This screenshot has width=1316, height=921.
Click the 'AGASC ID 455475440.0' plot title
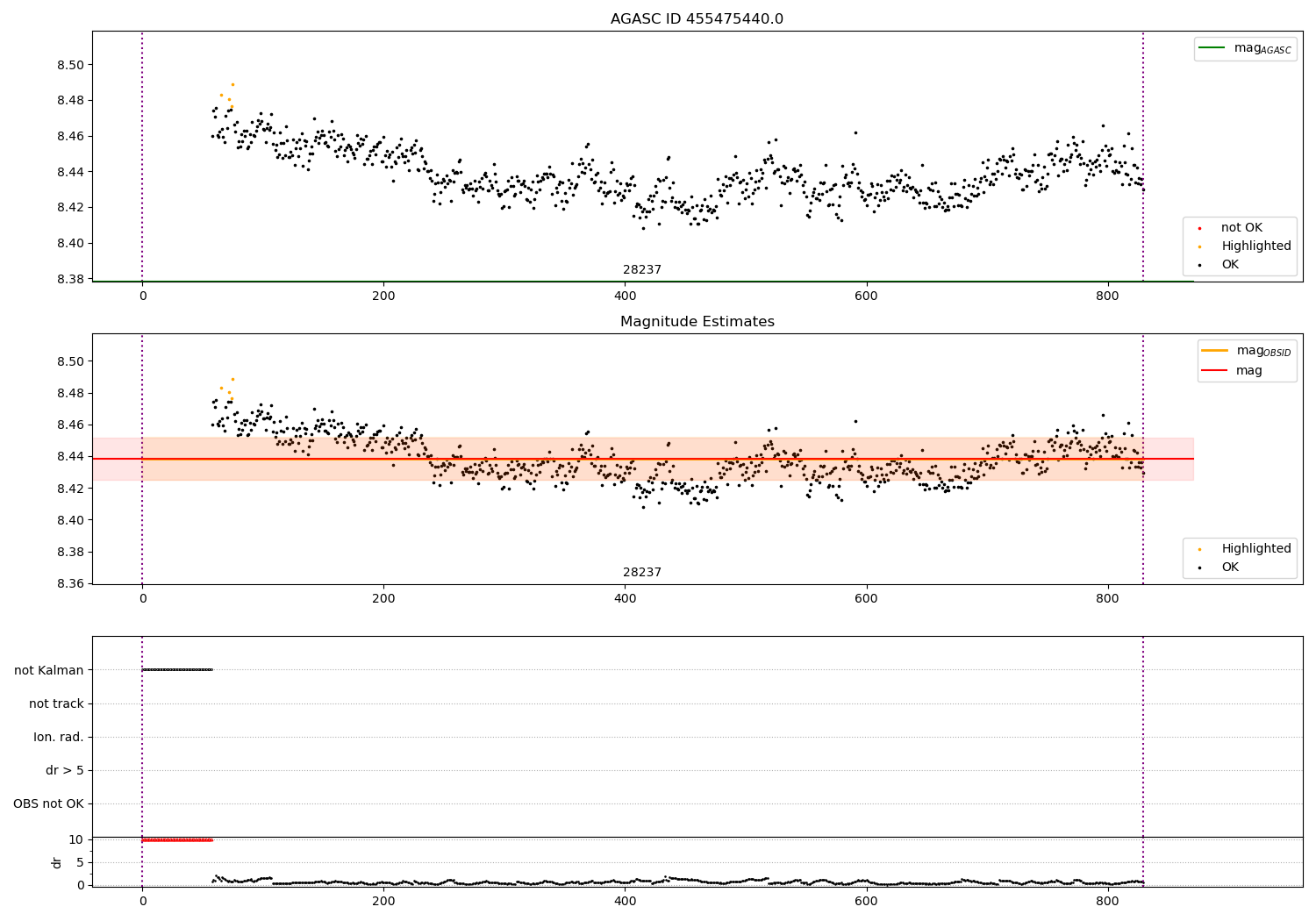coord(697,19)
